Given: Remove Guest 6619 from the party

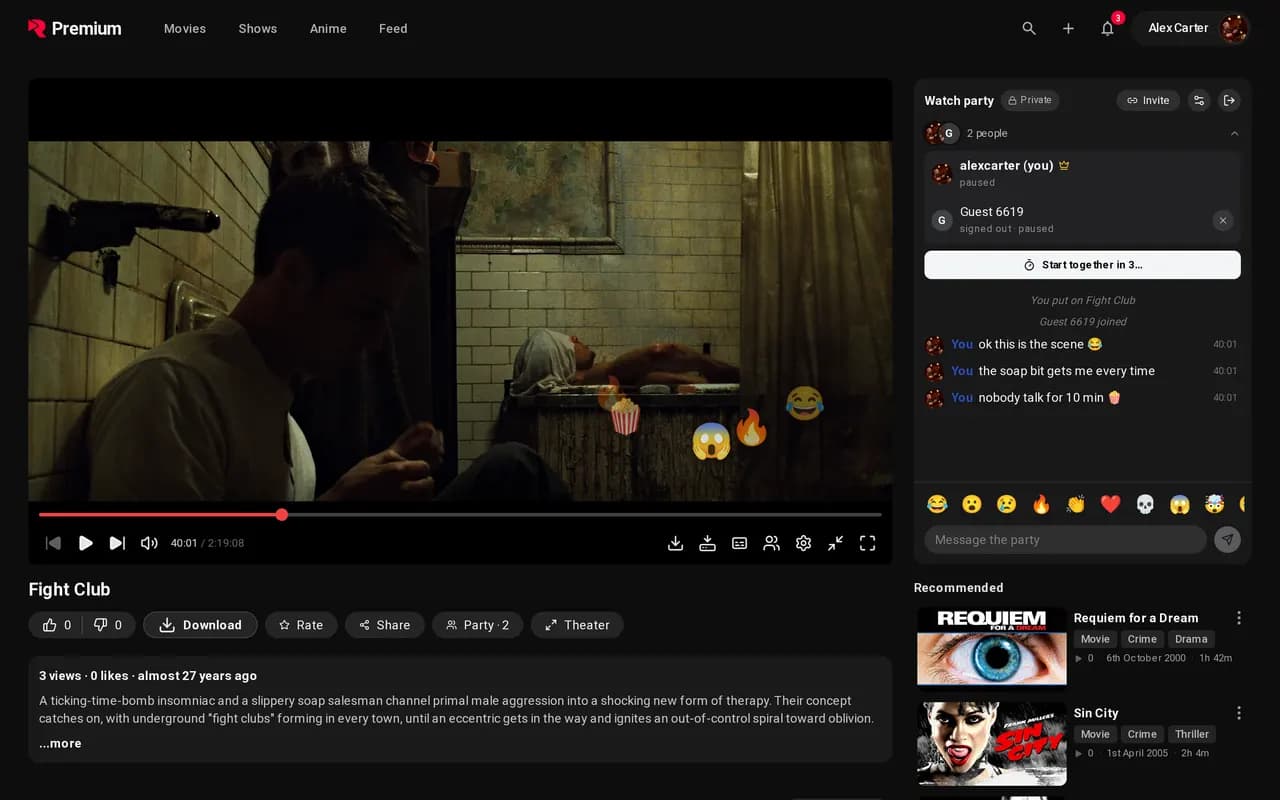Looking at the screenshot, I should (x=1223, y=220).
